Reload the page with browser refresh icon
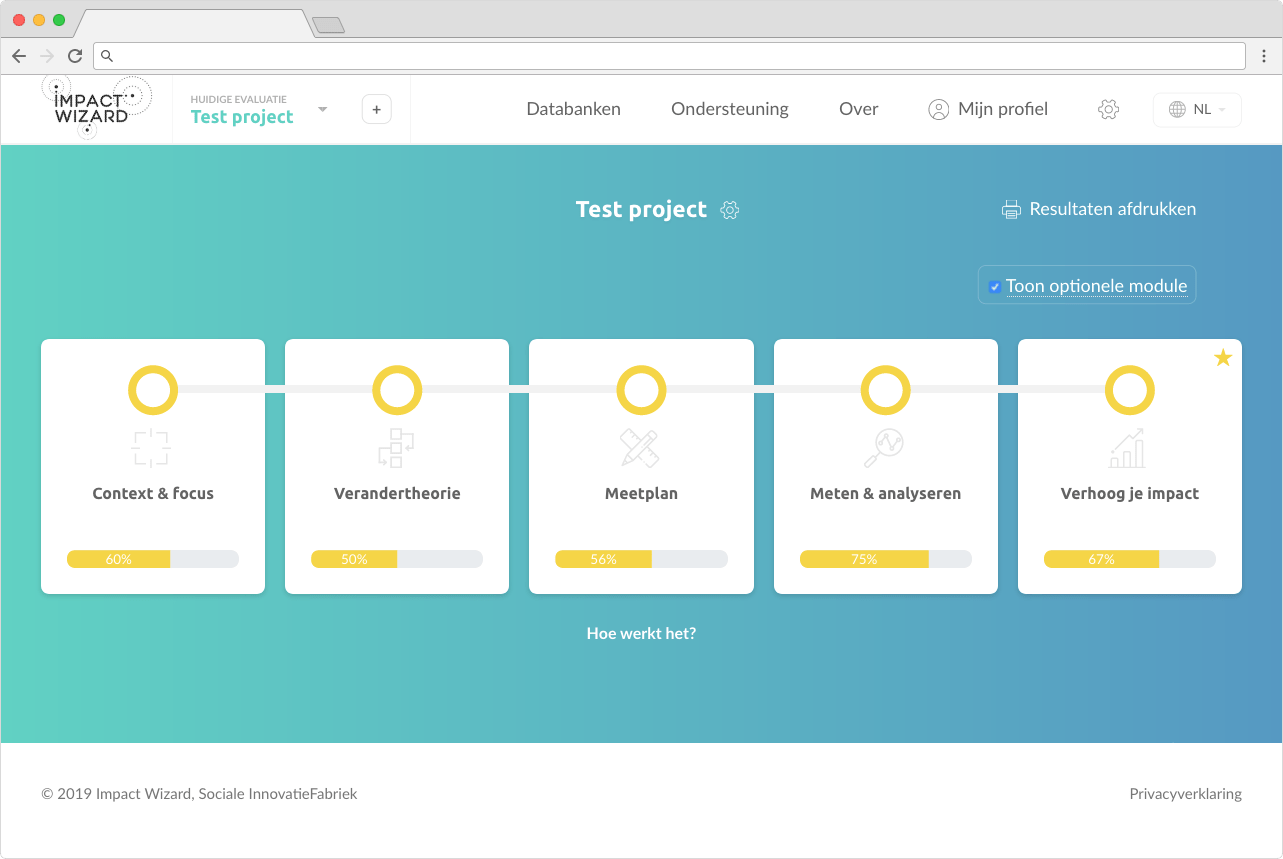The width and height of the screenshot is (1283, 859). (75, 56)
